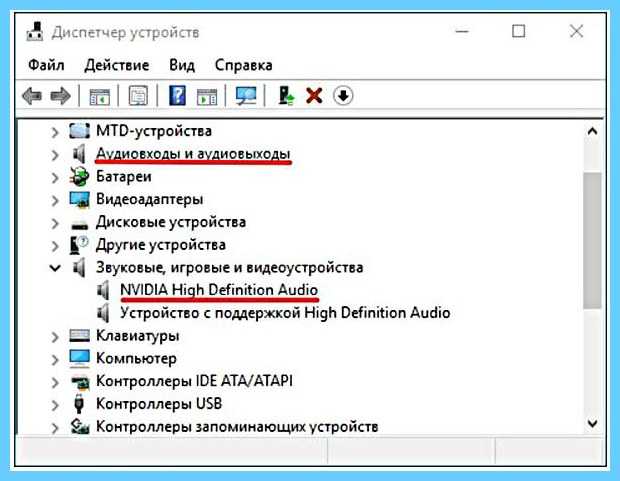
Task: Click the Другие устройства unknown-device icon
Action: click(79, 245)
